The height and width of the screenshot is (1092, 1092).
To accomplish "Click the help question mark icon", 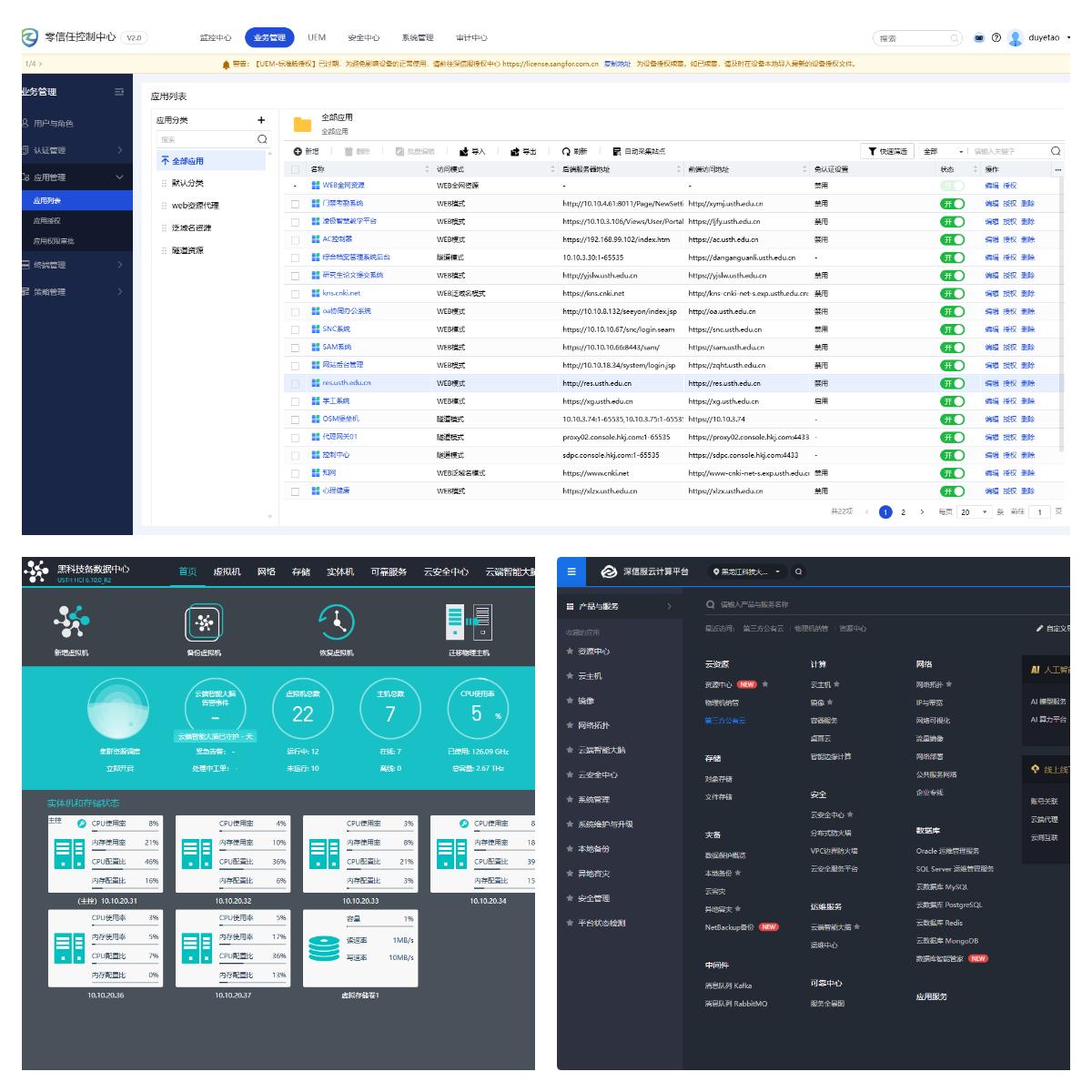I will click(996, 38).
